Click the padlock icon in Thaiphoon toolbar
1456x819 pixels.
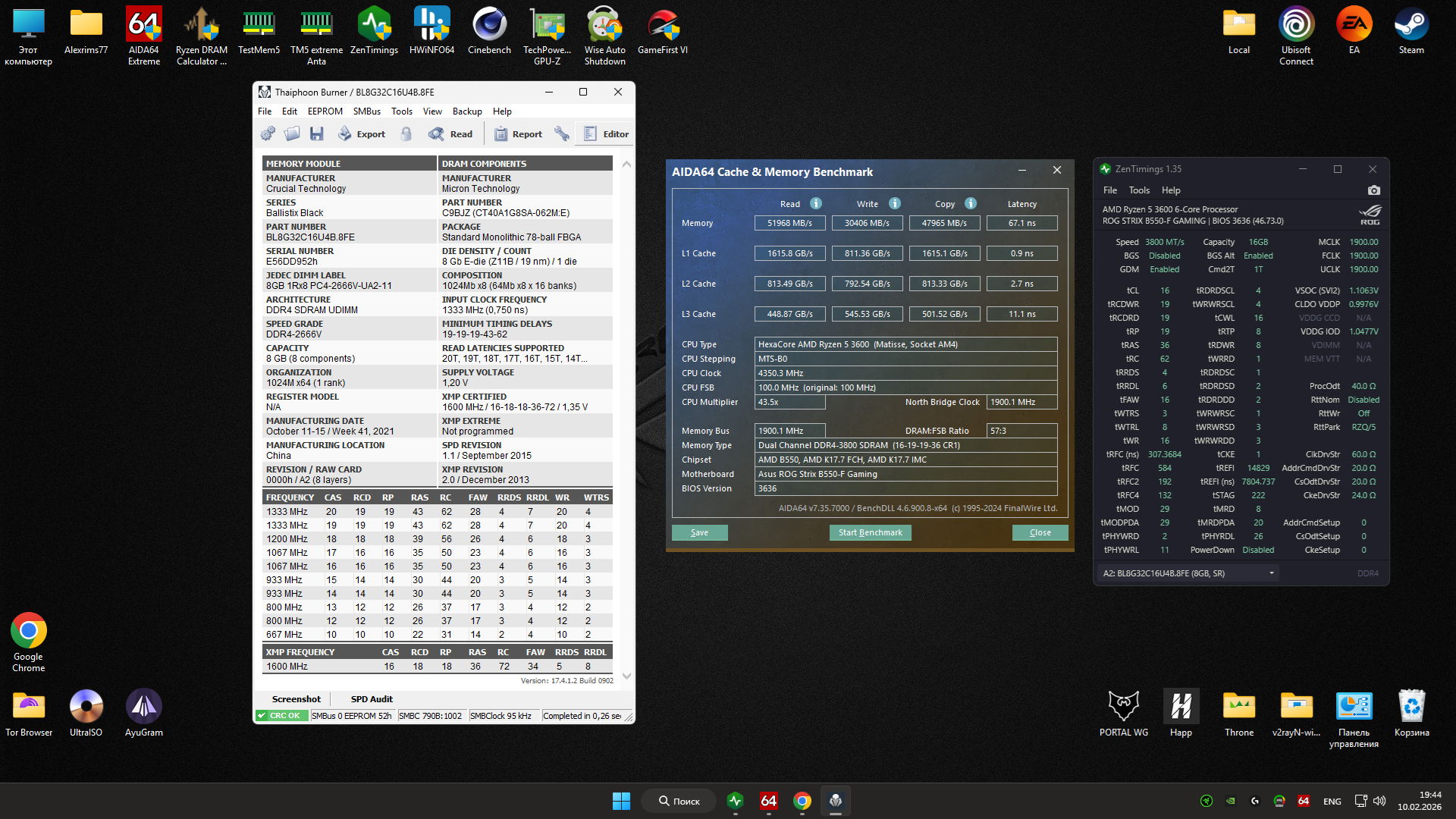tap(406, 134)
